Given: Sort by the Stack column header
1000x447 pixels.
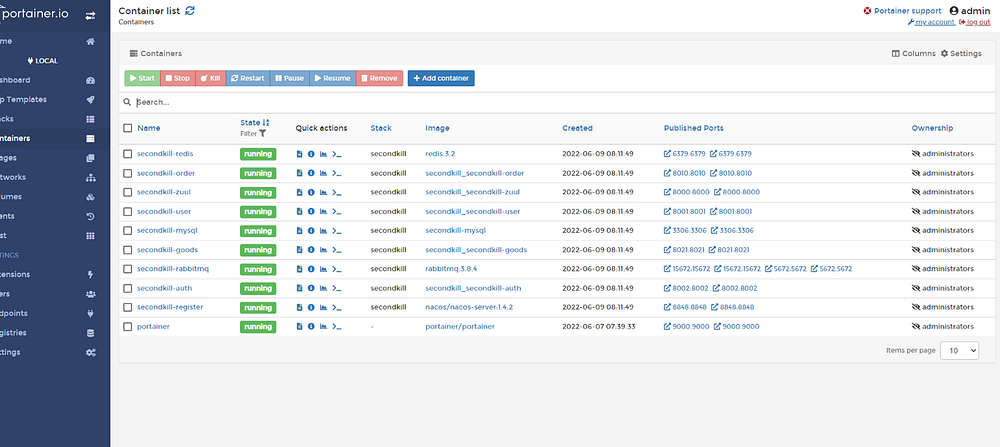Looking at the screenshot, I should pos(381,128).
